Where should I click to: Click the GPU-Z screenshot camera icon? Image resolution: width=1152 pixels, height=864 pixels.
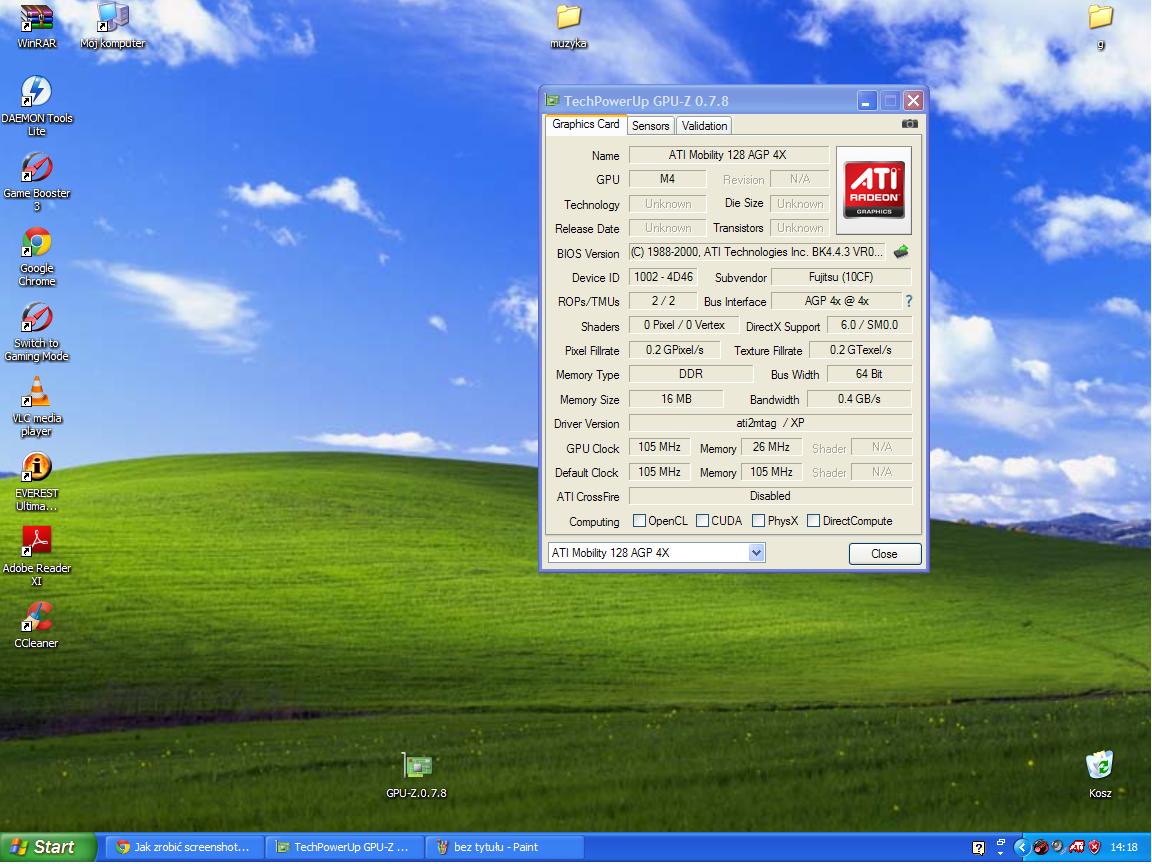click(x=910, y=124)
